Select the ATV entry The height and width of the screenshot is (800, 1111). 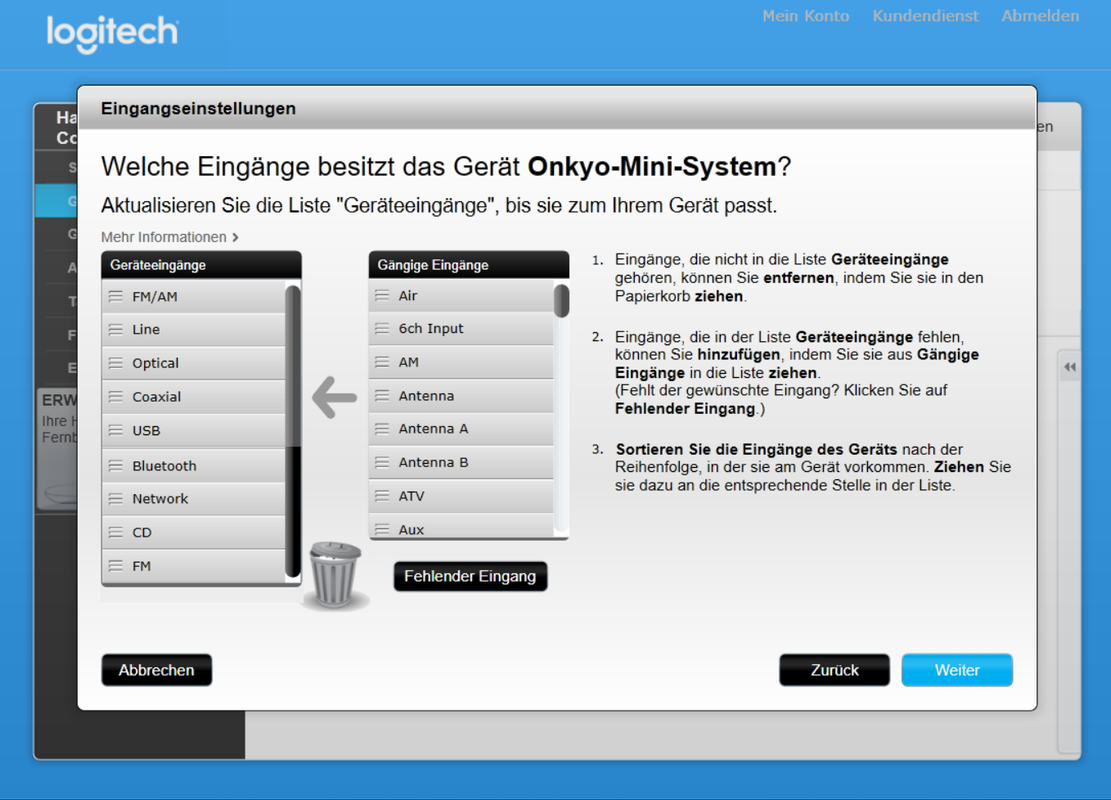pos(461,496)
